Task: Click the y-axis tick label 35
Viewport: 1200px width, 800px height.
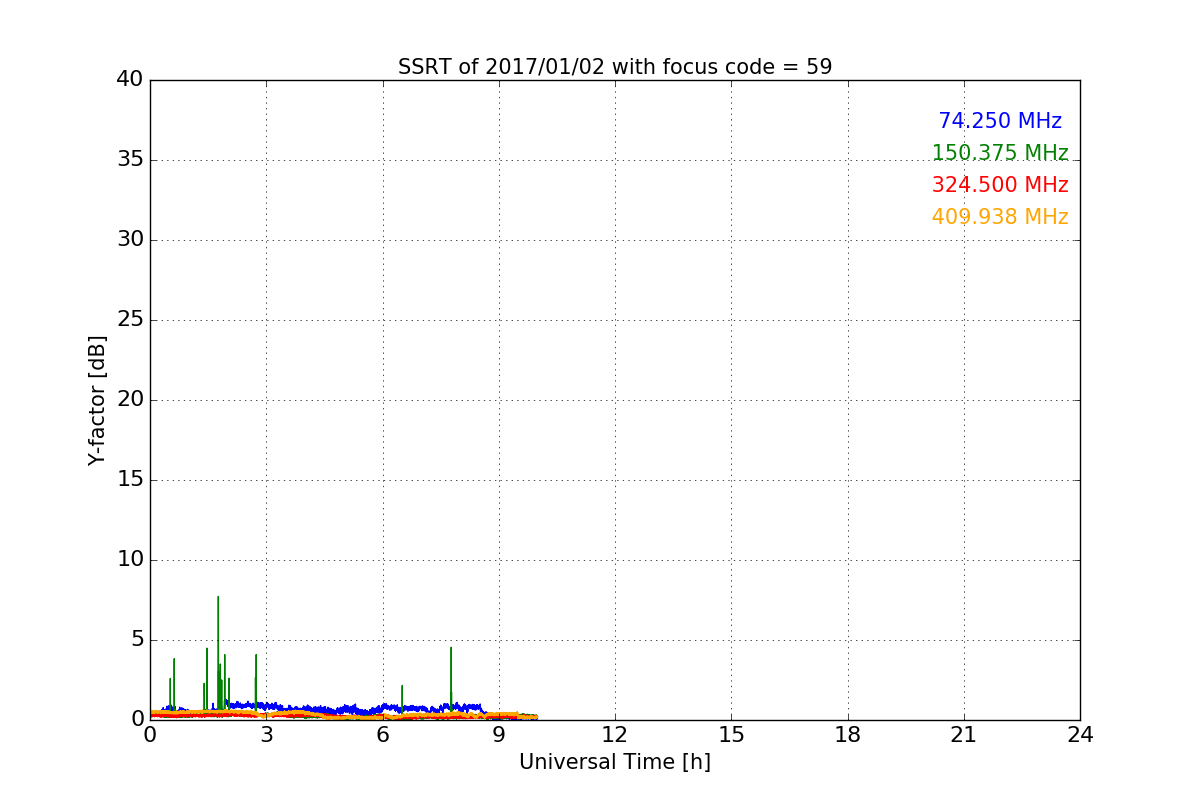Action: click(x=130, y=160)
